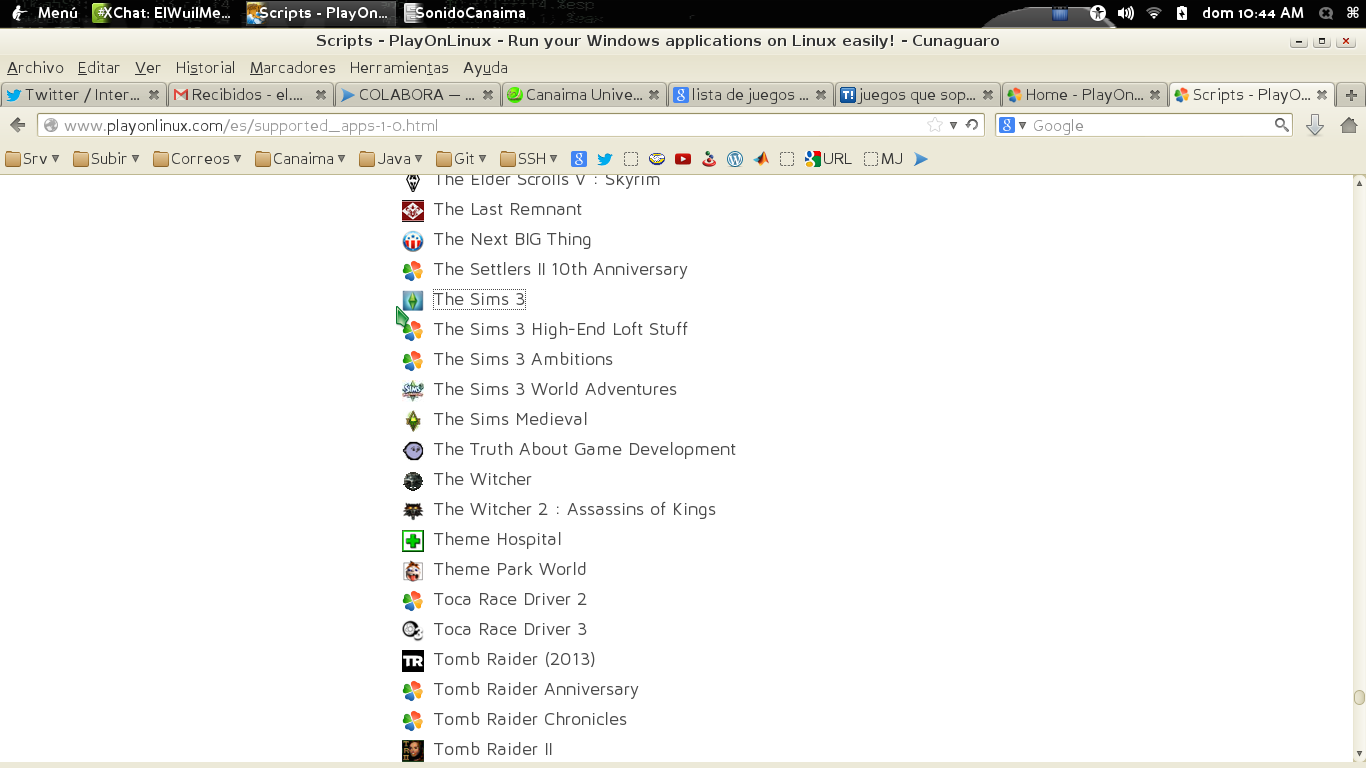Open the Menú button in top panel
The image size is (1366, 768).
click(x=44, y=13)
